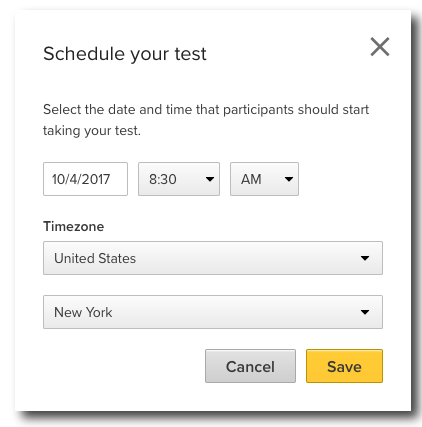Click the United States text in Timezone
The image size is (422, 427).
(95, 258)
